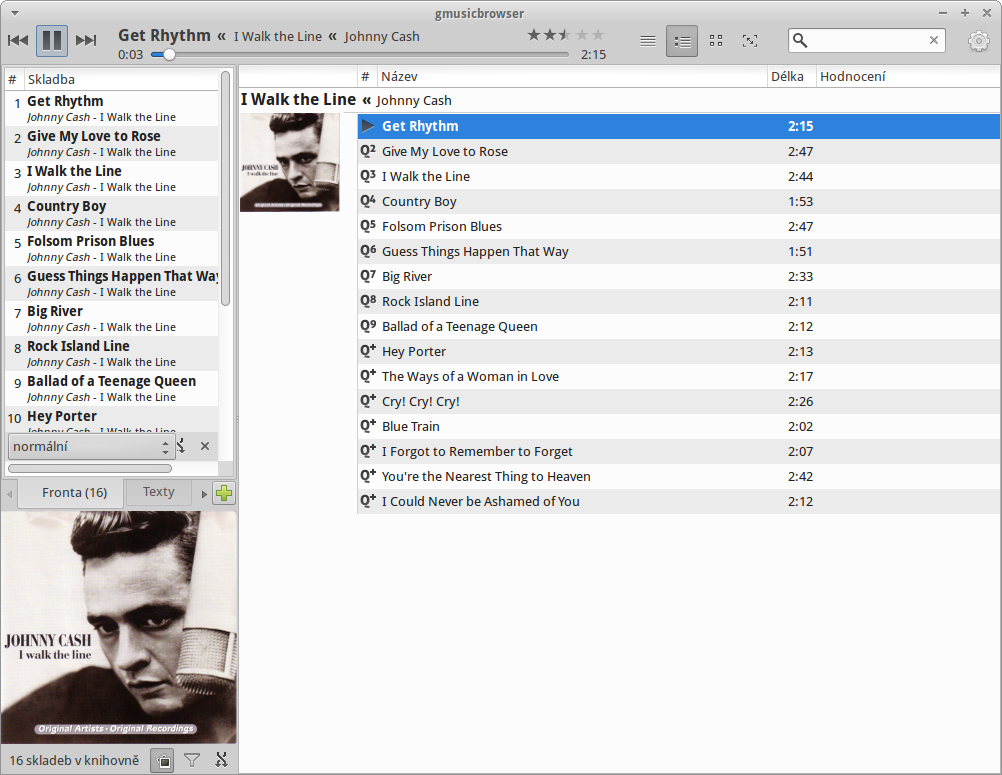The image size is (1002, 775).
Task: Click the queue icon beside 'The Ways of a Woman in Love'
Action: point(368,376)
